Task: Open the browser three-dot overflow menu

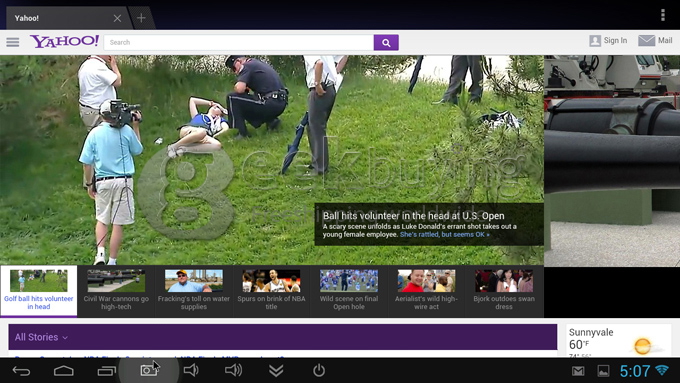Action: pos(663,15)
